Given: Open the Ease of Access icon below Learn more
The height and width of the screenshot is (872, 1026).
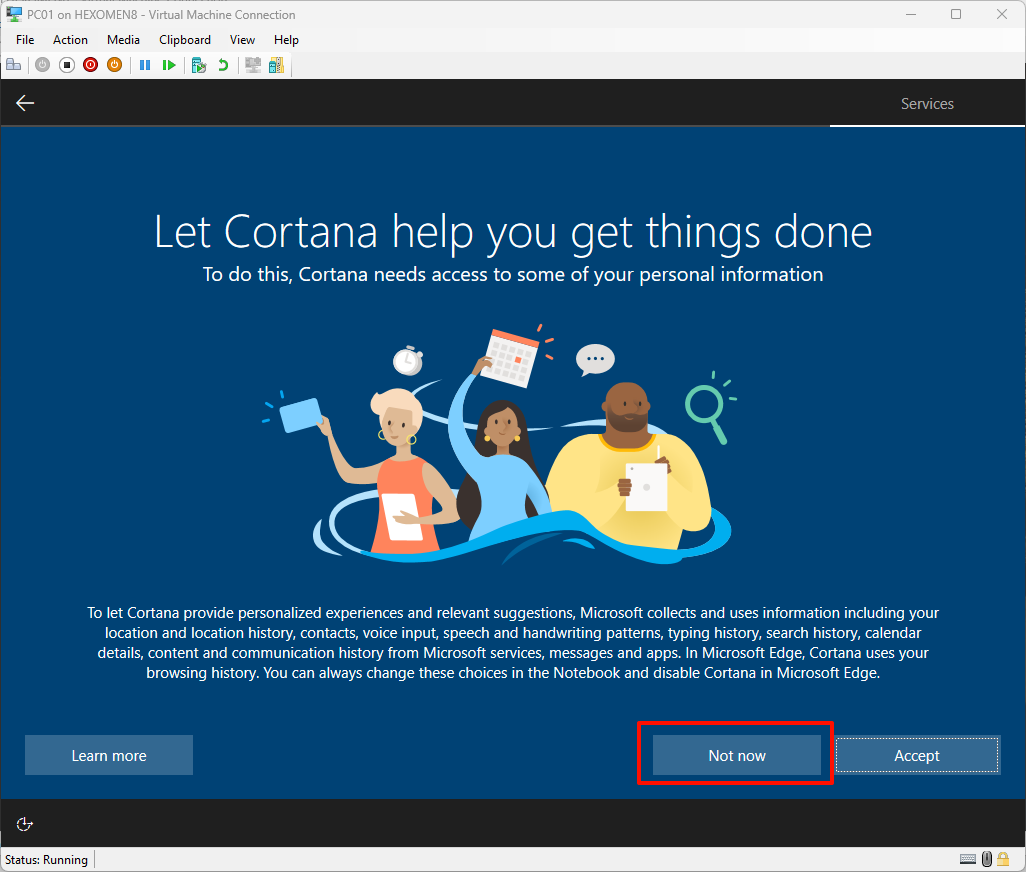Looking at the screenshot, I should [x=24, y=824].
